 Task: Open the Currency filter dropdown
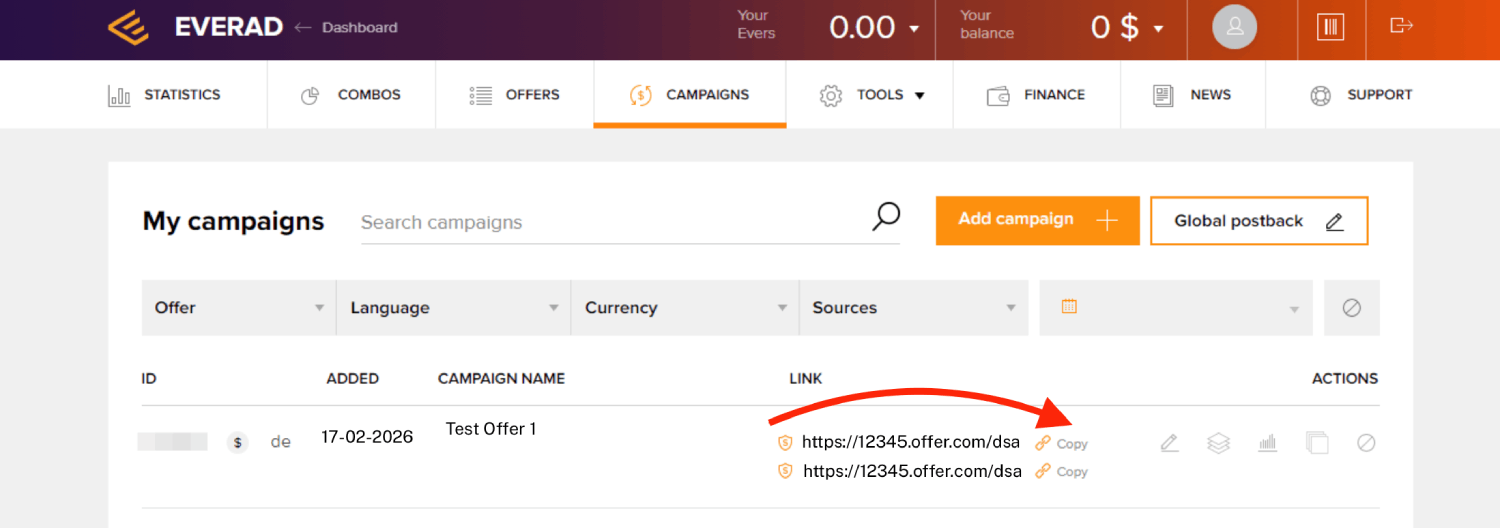(x=685, y=308)
